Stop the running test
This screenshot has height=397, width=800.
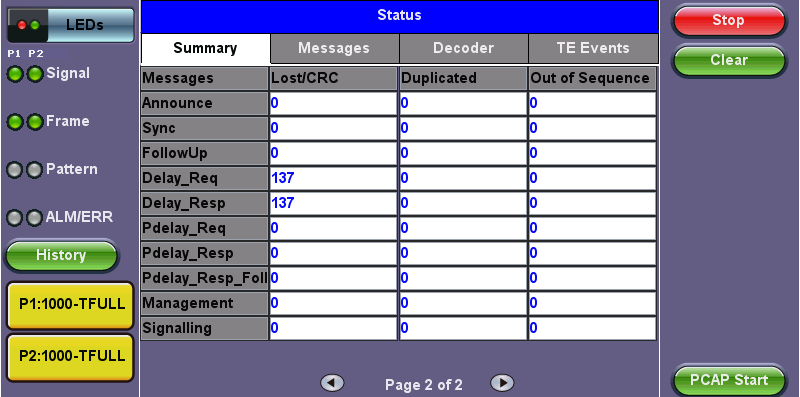point(729,21)
